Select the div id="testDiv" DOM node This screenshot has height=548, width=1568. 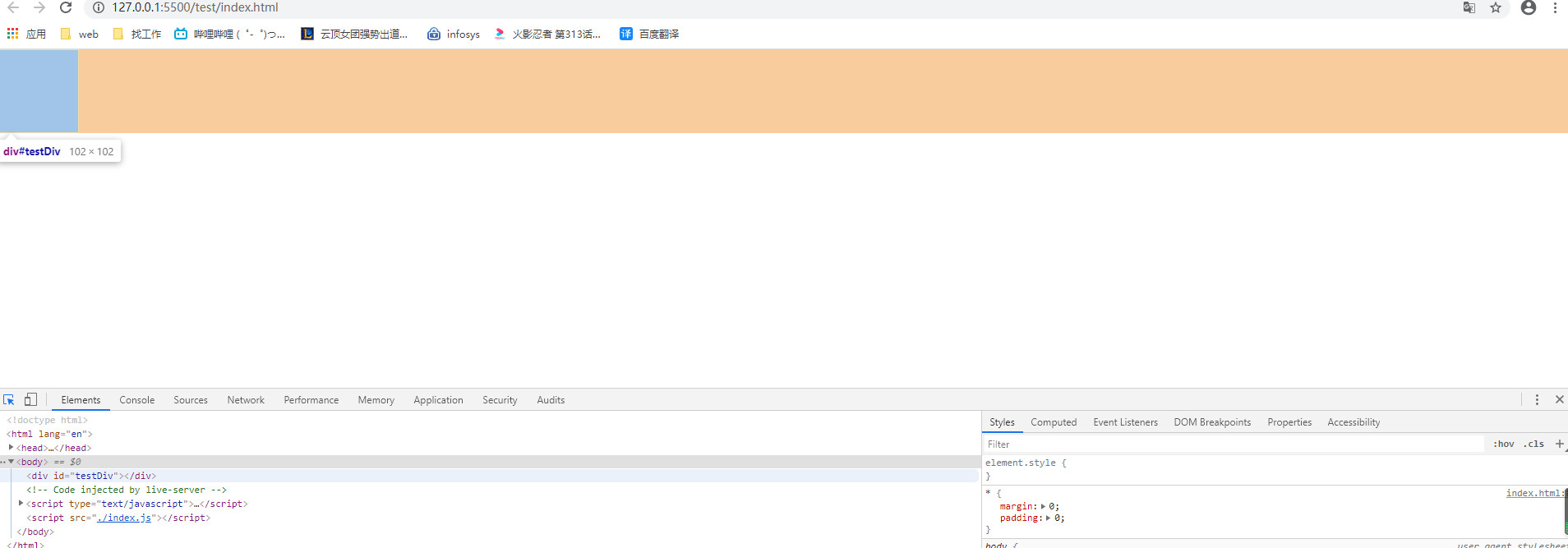(x=91, y=476)
